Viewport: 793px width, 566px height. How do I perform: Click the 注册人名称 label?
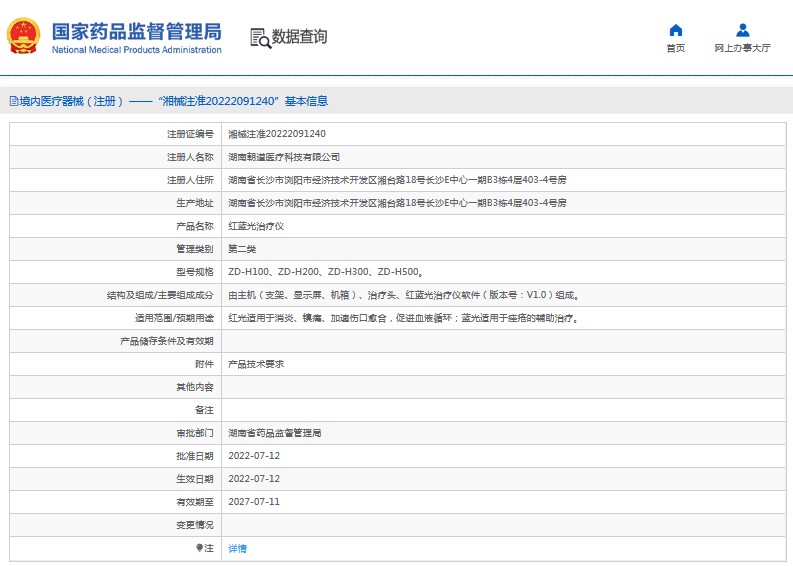coord(190,157)
